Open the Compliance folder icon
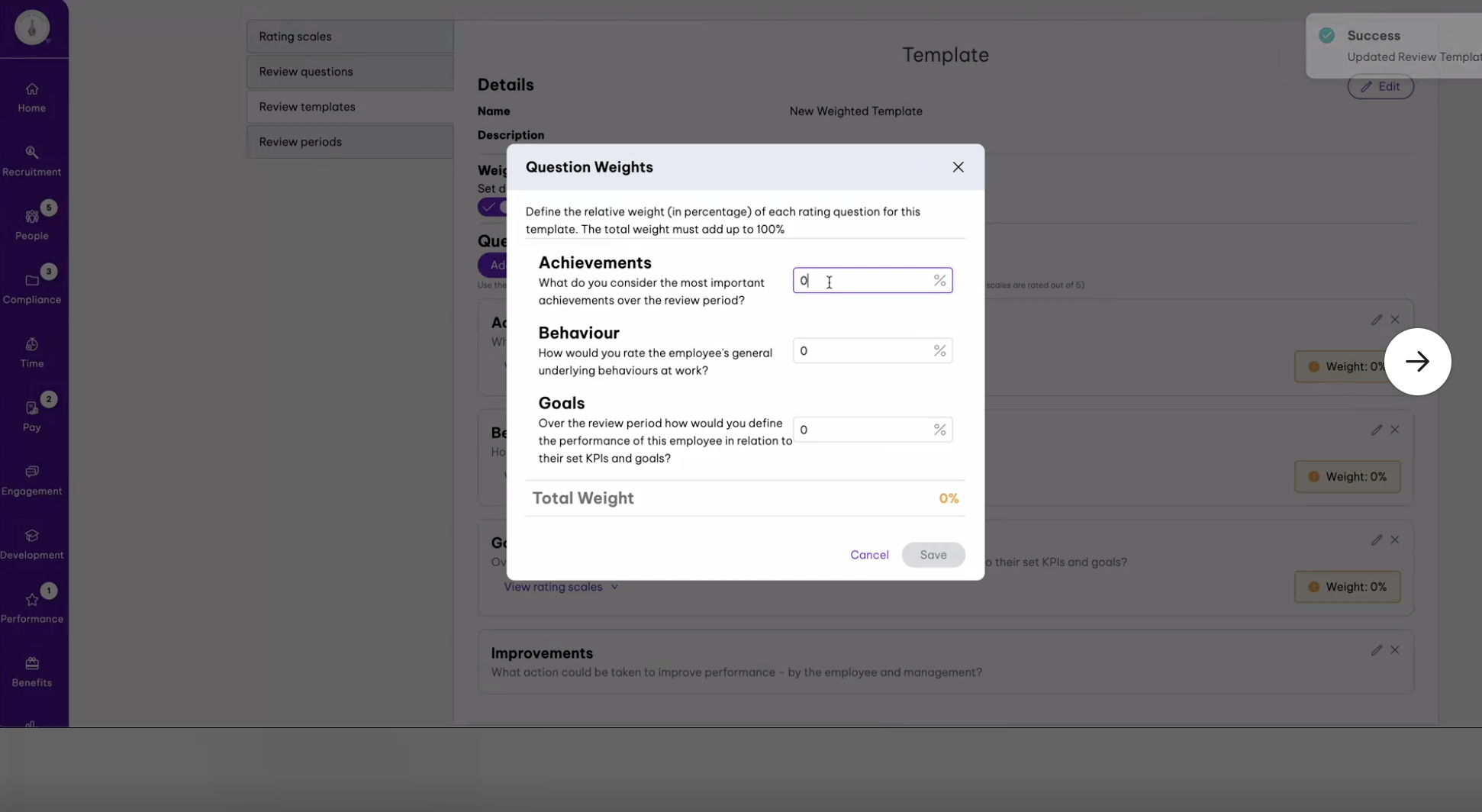Viewport: 1482px width, 812px height. [x=31, y=280]
